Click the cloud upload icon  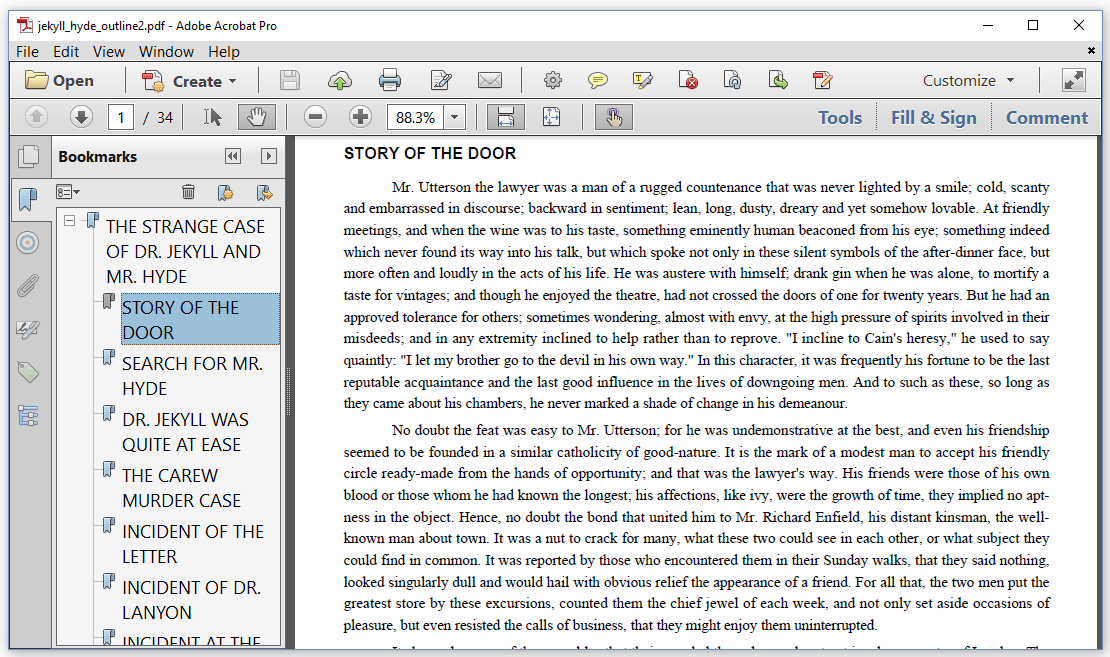(x=340, y=81)
